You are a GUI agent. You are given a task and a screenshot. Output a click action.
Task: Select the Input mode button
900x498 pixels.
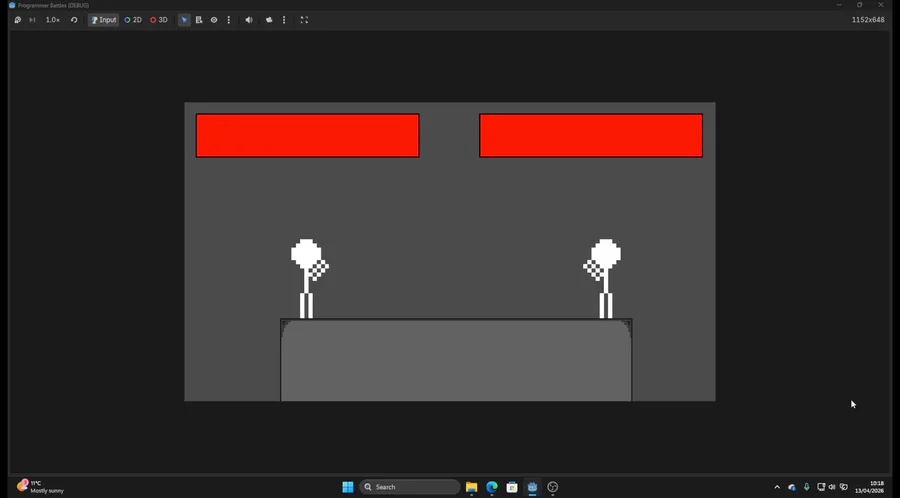(x=103, y=20)
